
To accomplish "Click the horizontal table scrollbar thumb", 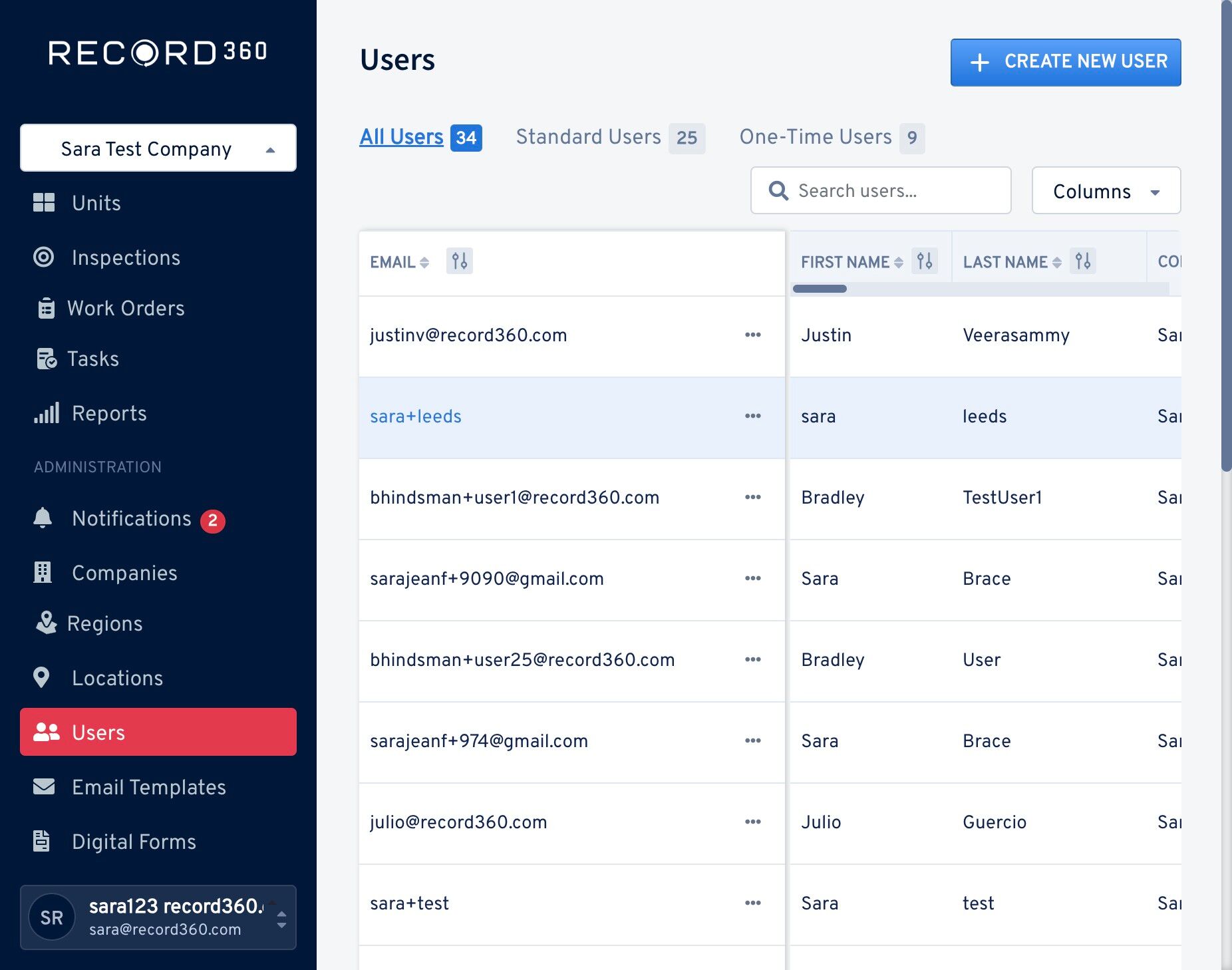I will tap(820, 289).
